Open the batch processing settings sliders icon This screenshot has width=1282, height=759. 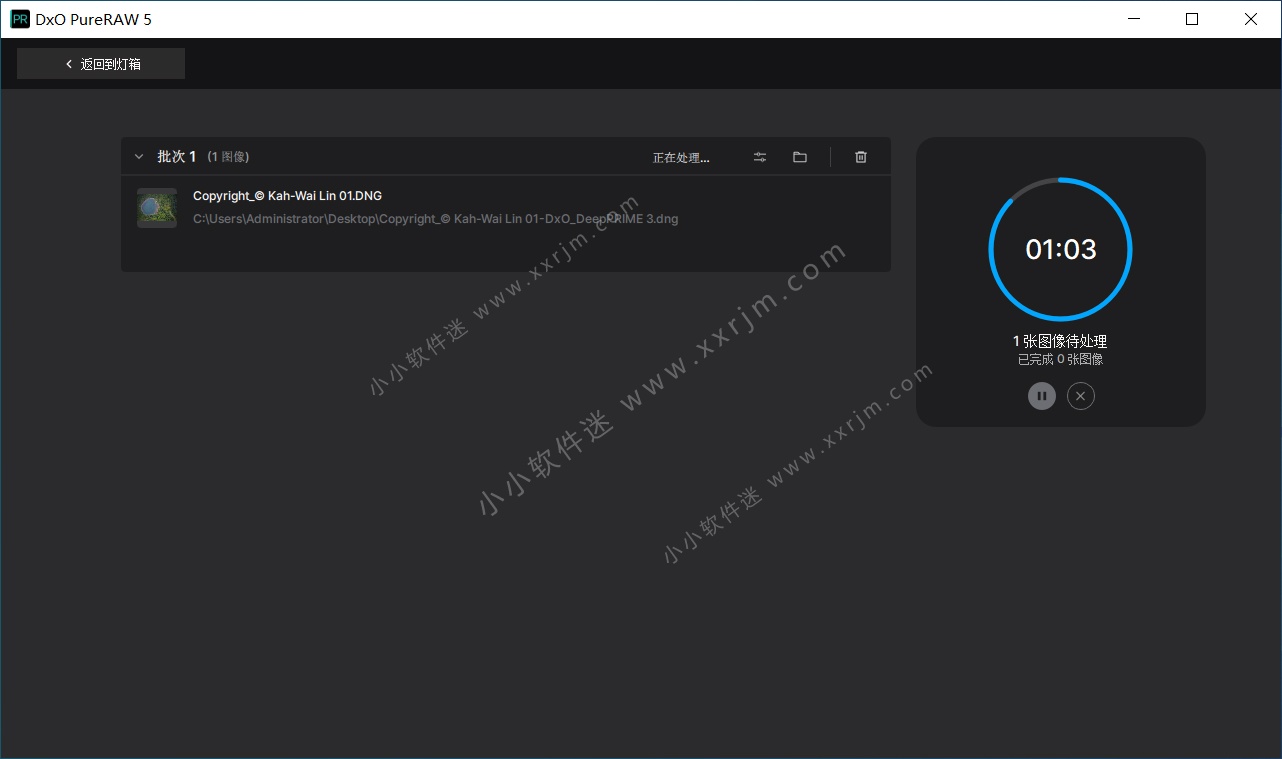click(x=759, y=156)
